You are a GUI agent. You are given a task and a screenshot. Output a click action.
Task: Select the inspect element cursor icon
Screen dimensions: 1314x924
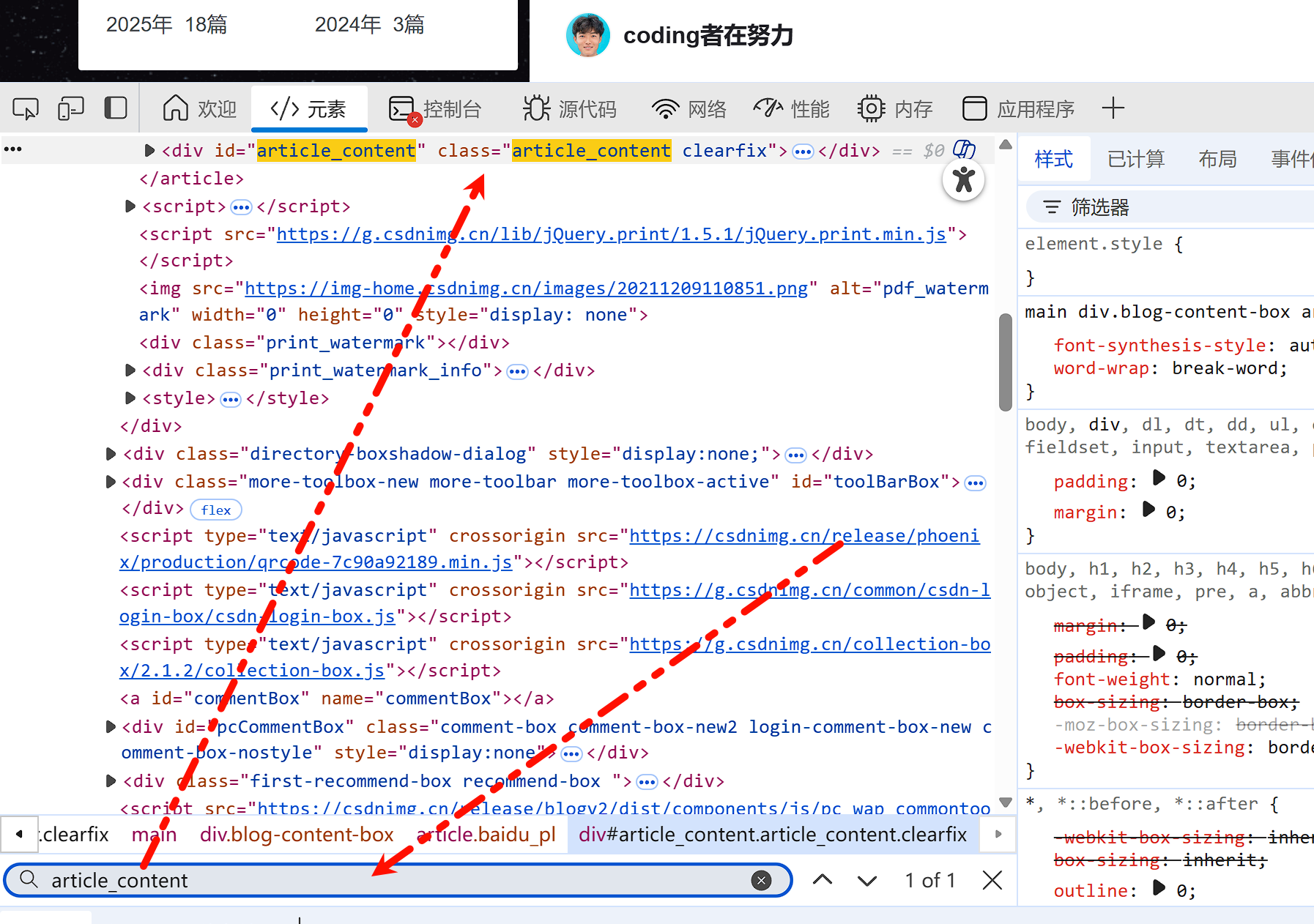coord(25,108)
